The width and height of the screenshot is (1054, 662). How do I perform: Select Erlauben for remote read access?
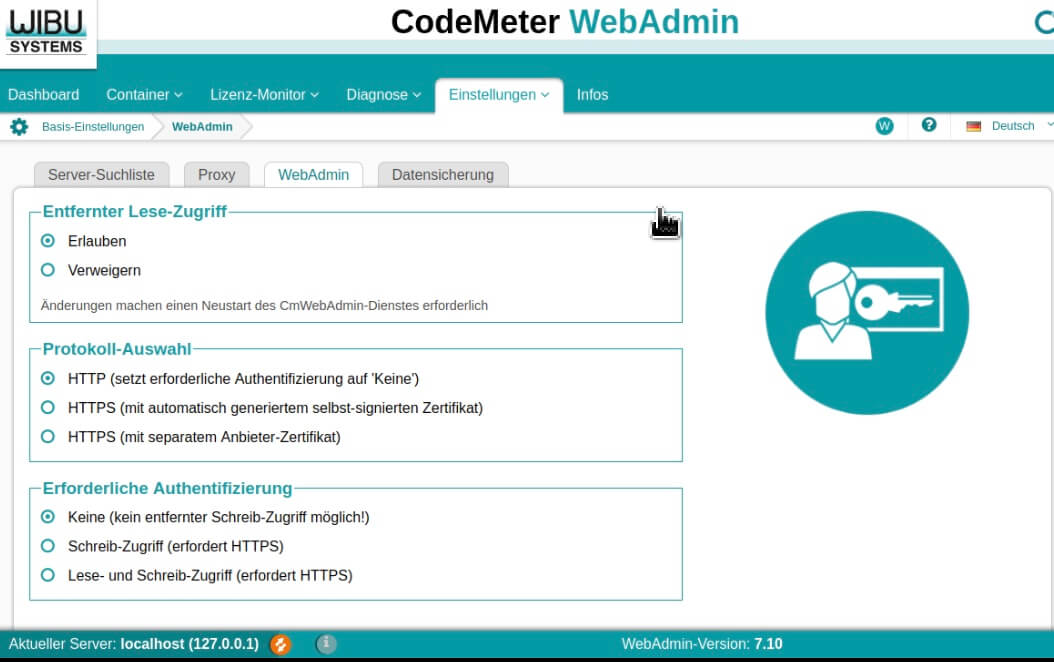[48, 241]
